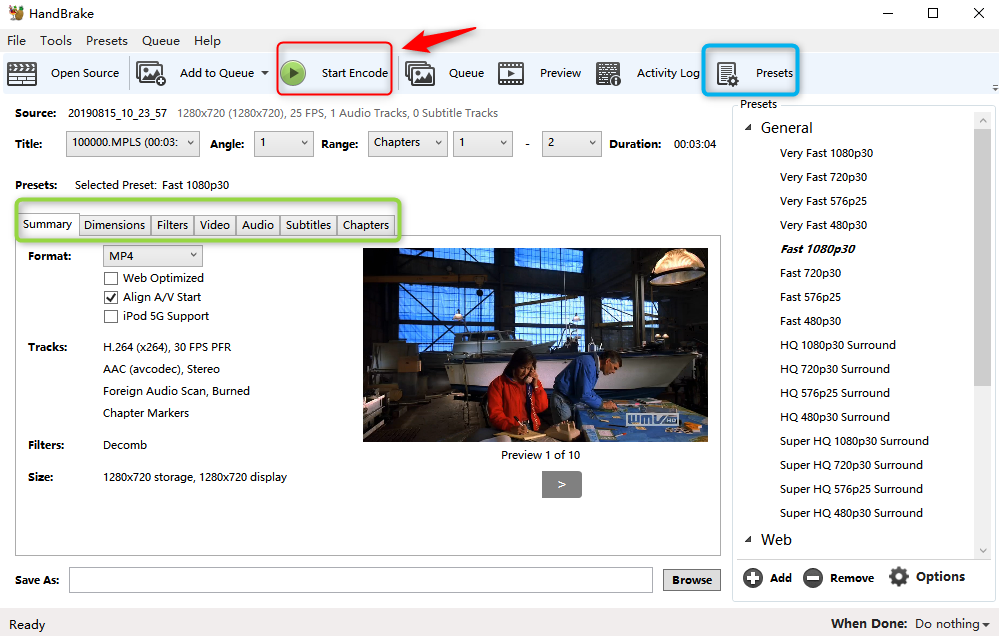Click the Open Source clapperboard icon

pyautogui.click(x=22, y=73)
